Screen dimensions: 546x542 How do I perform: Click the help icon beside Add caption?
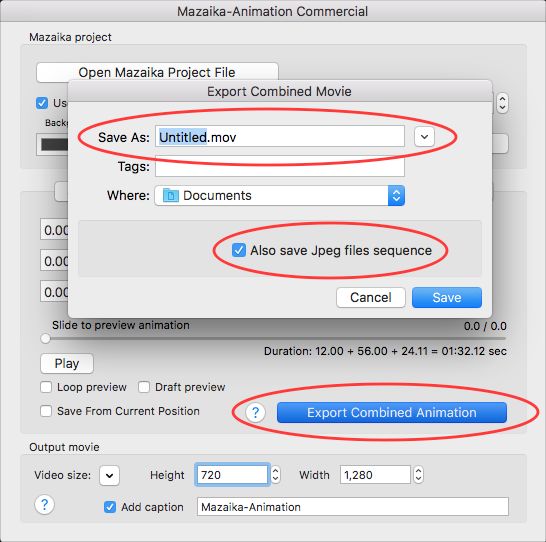pos(45,504)
